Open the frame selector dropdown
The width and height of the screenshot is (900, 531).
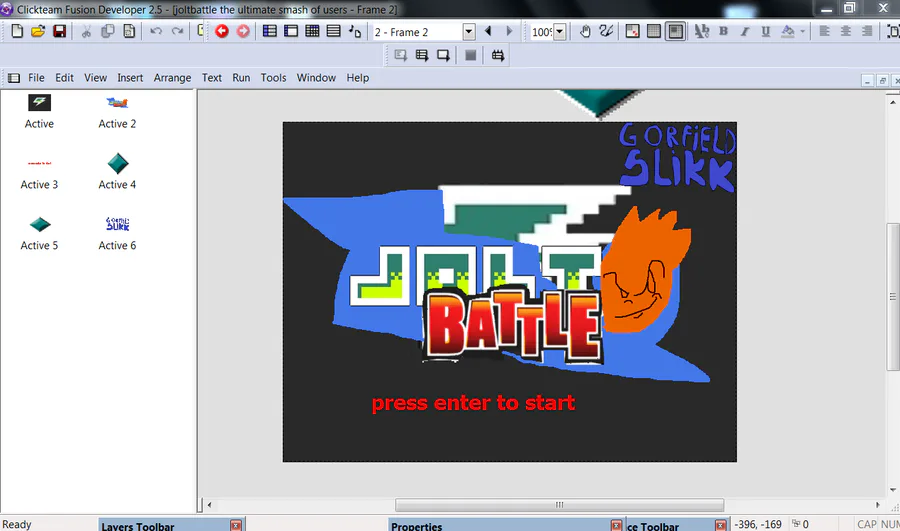[x=469, y=32]
